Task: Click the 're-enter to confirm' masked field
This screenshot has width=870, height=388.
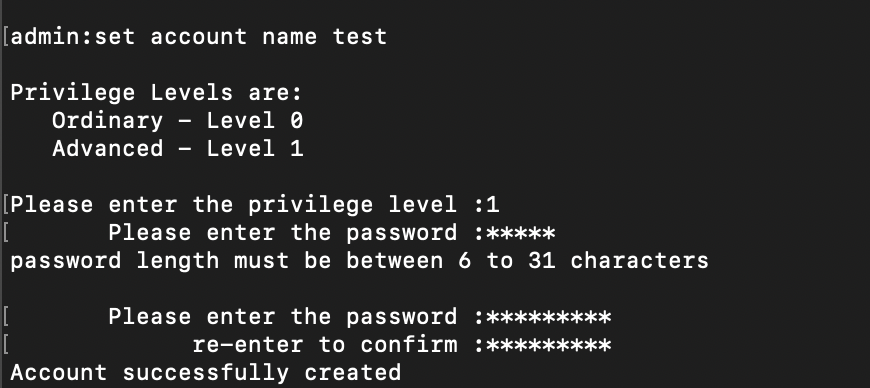Action: (x=548, y=345)
